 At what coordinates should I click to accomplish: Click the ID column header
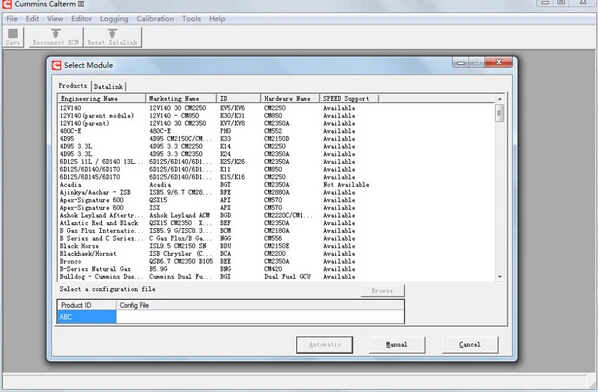click(x=238, y=98)
